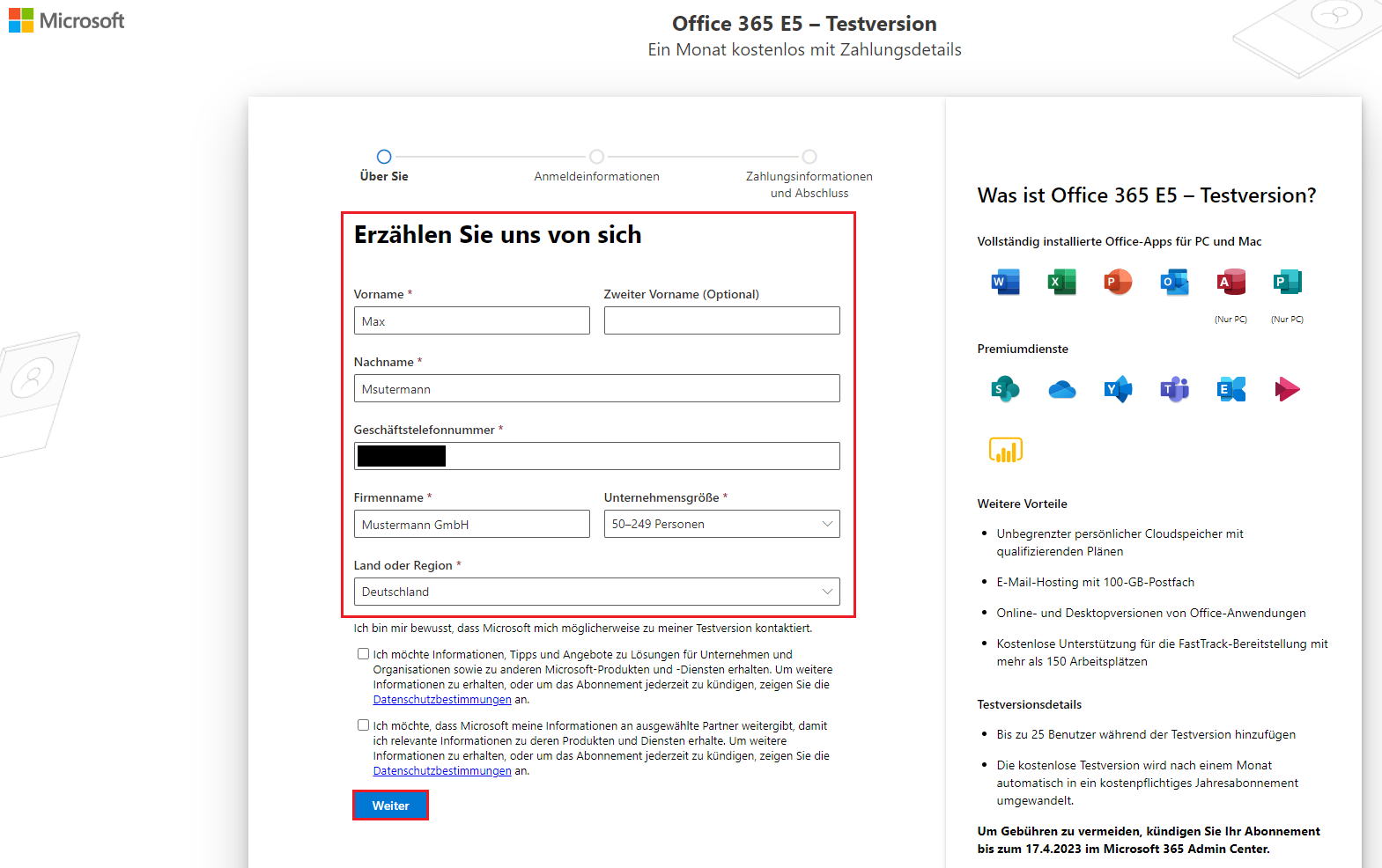The height and width of the screenshot is (868, 1382).
Task: Open the first Datenschutzbestimmungen link
Action: pyautogui.click(x=442, y=700)
